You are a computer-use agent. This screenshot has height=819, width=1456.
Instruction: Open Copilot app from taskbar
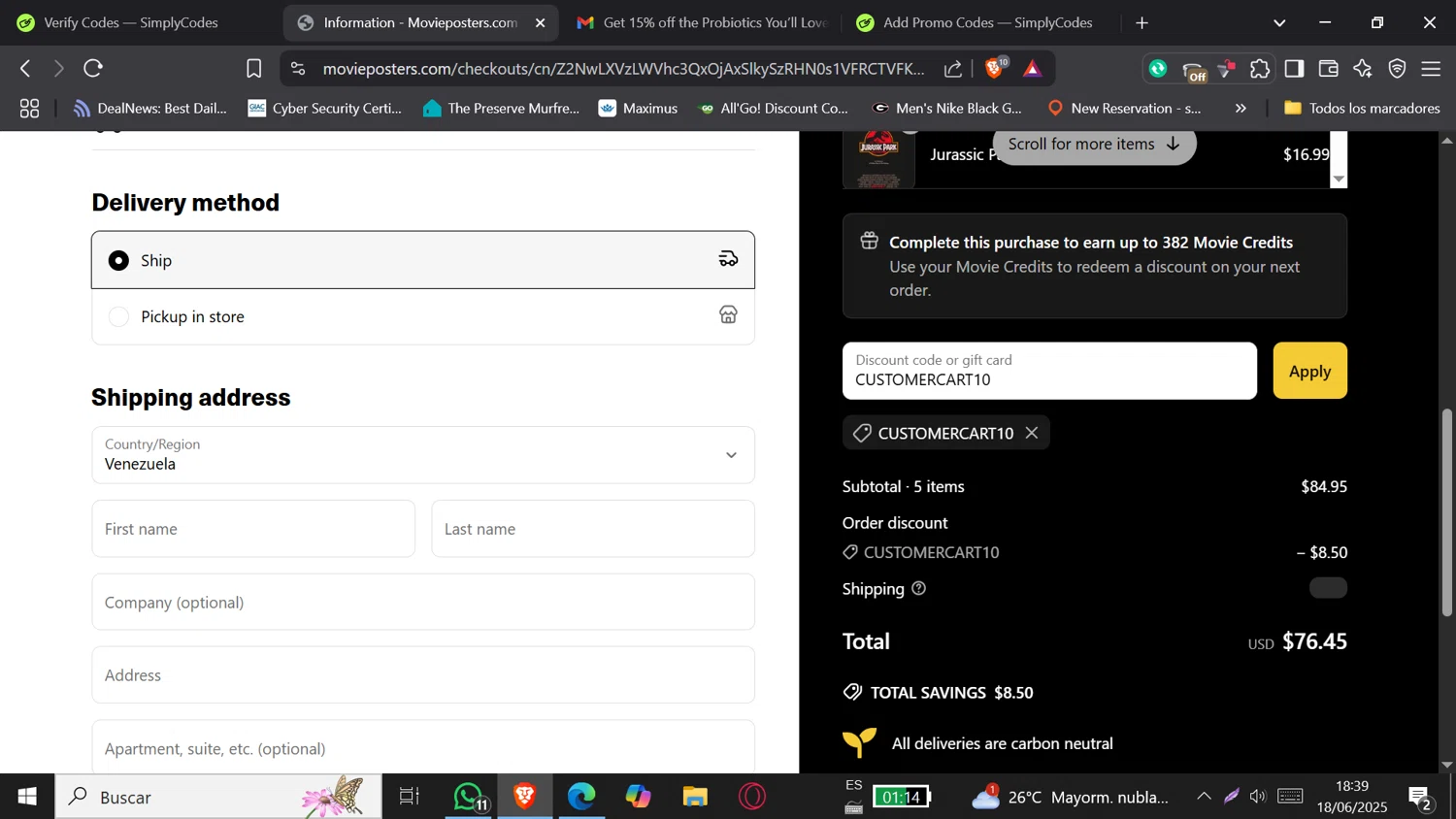(638, 797)
